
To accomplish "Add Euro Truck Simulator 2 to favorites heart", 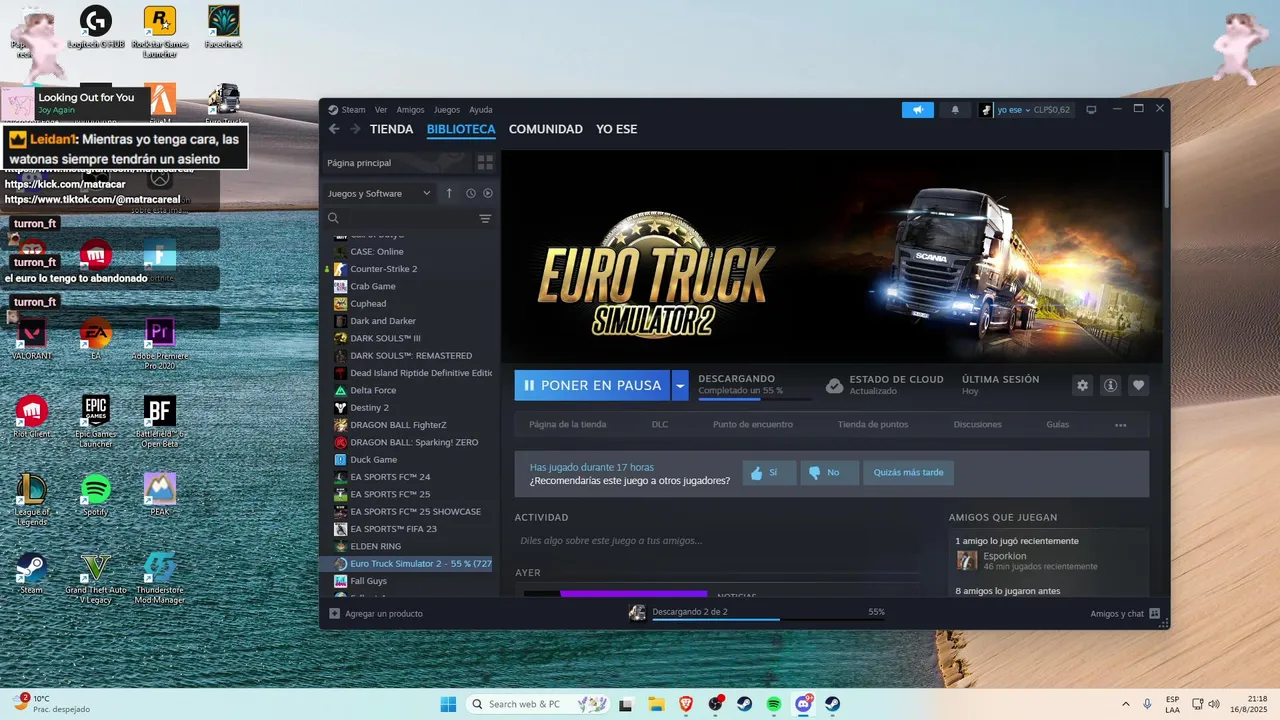I will click(x=1138, y=385).
